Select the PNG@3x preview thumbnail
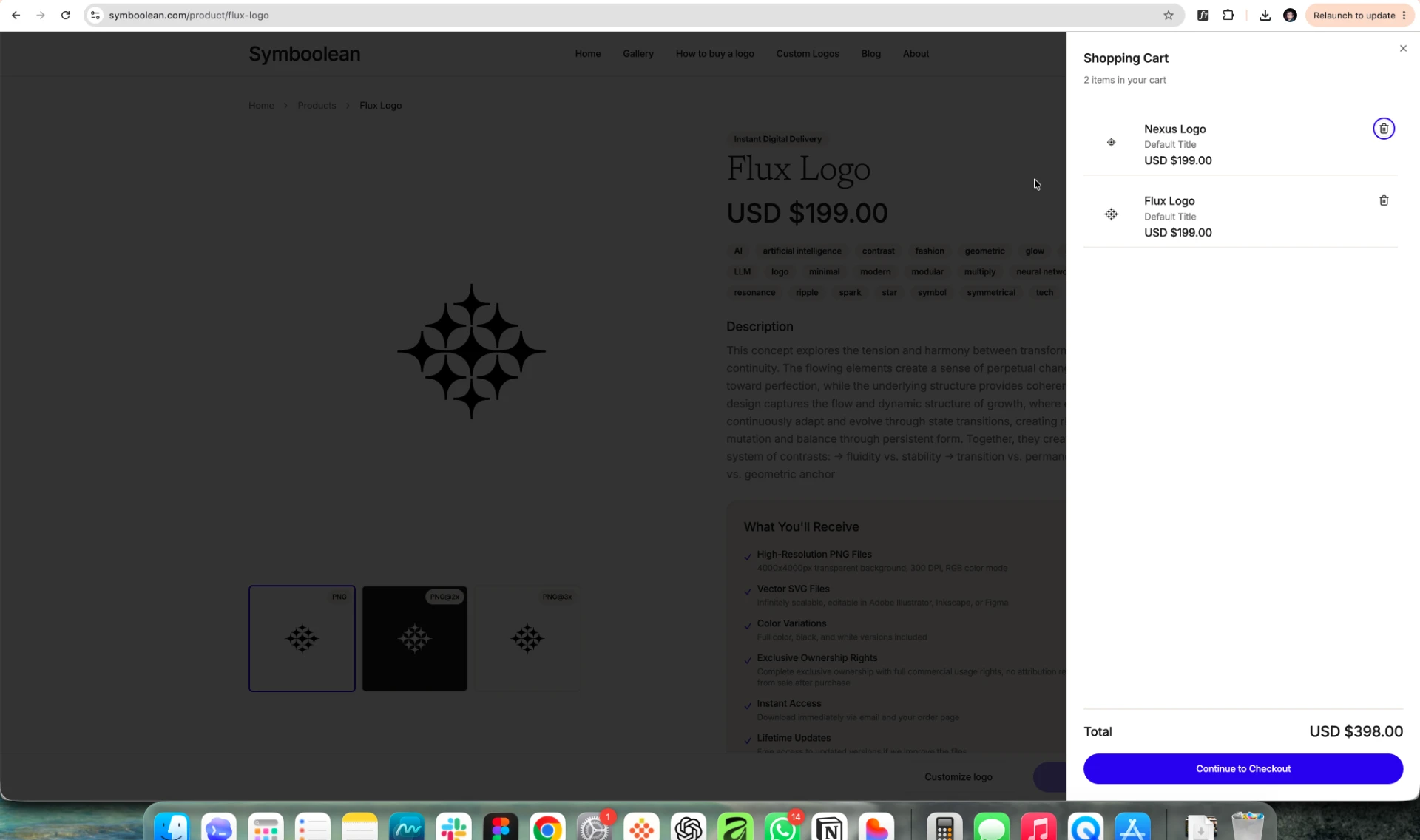 (x=527, y=639)
